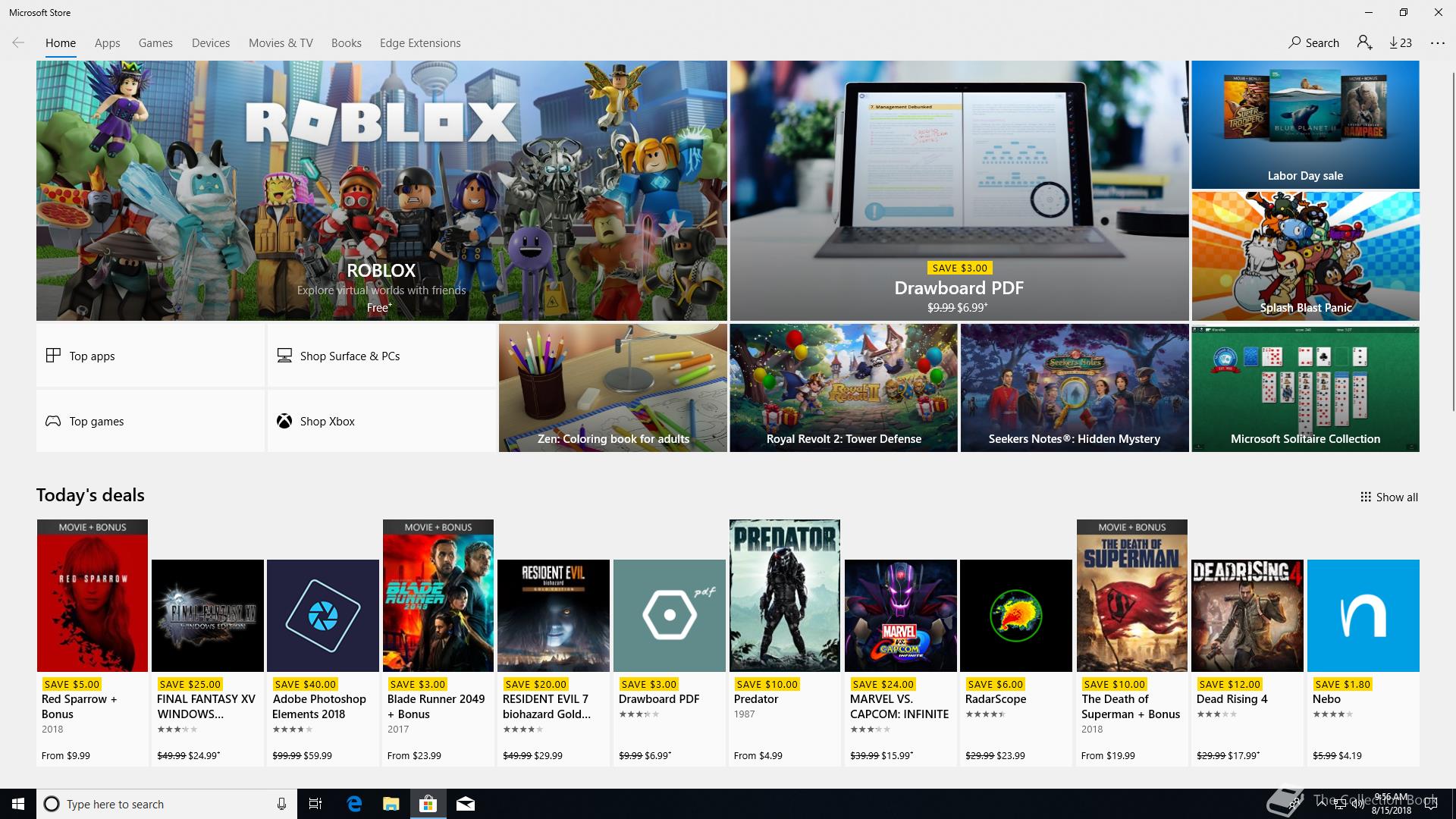Click the taskbar search box

tap(166, 804)
